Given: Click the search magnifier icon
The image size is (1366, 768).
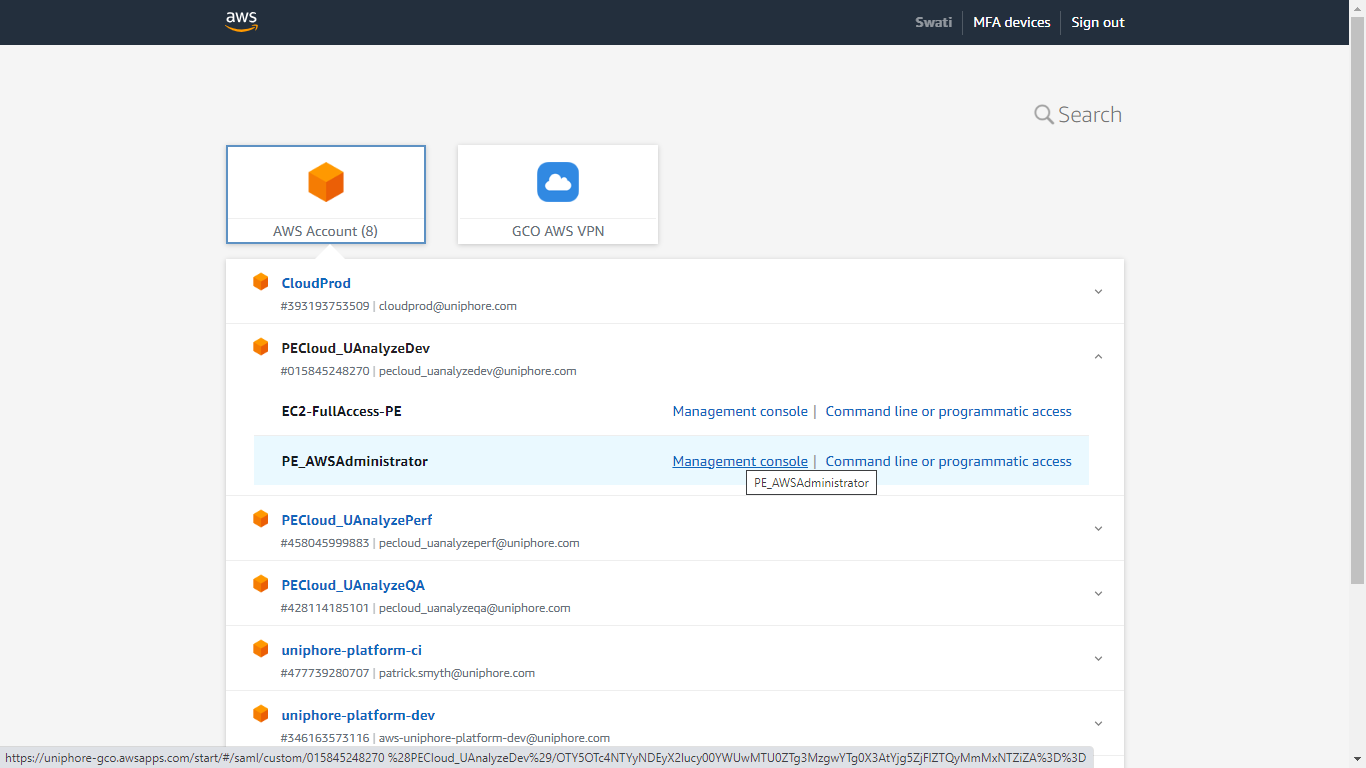Looking at the screenshot, I should pyautogui.click(x=1043, y=115).
